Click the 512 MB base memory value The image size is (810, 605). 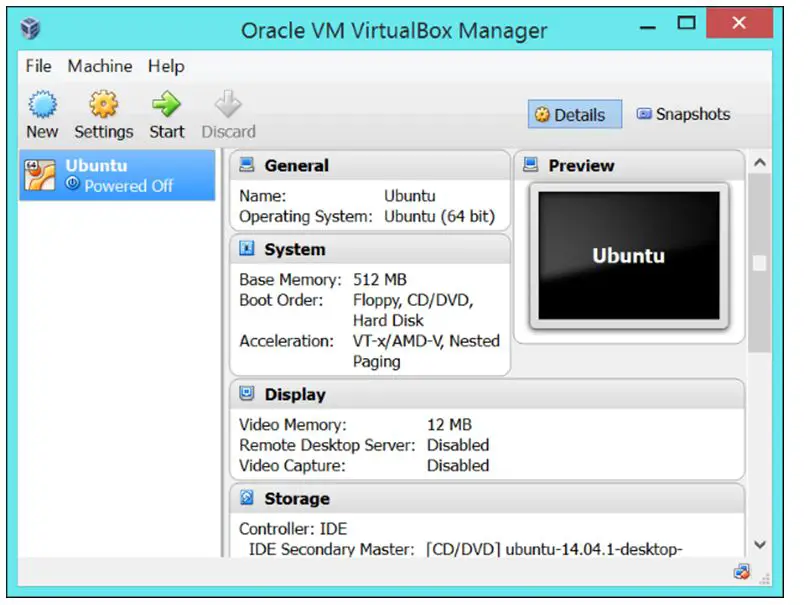380,280
